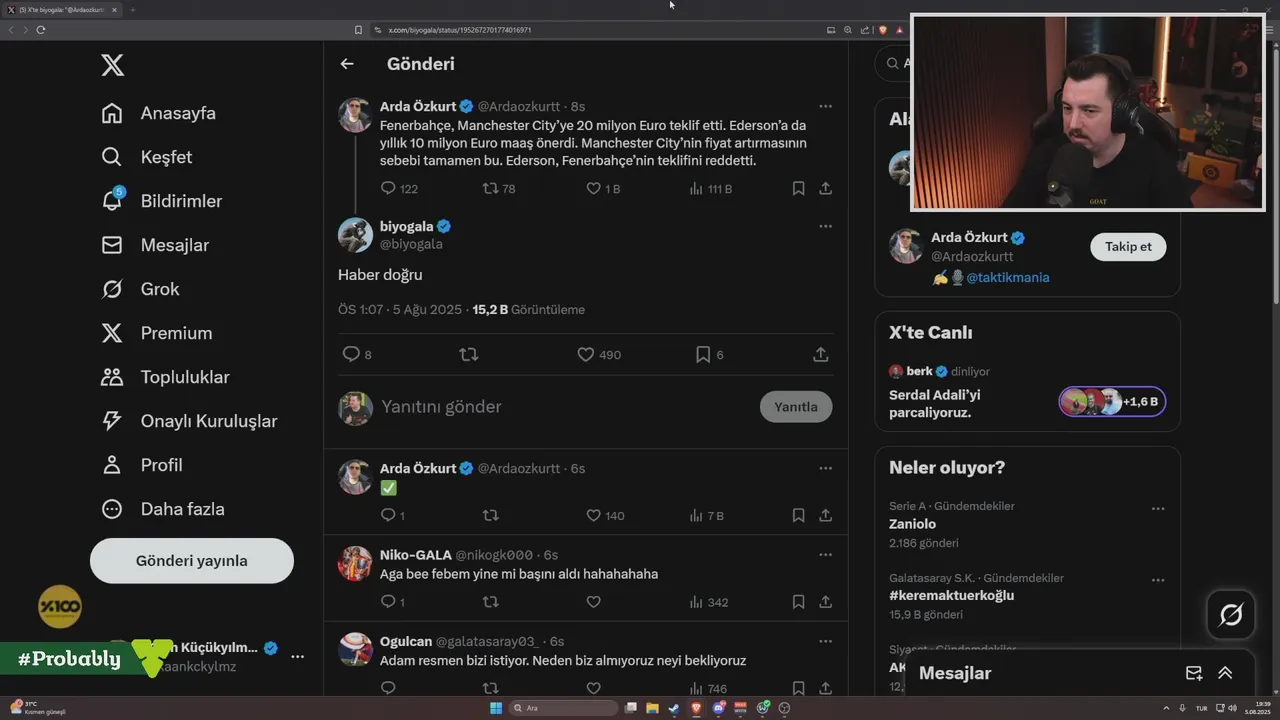
Task: Like Arda's reply with 140 likes
Action: point(593,516)
